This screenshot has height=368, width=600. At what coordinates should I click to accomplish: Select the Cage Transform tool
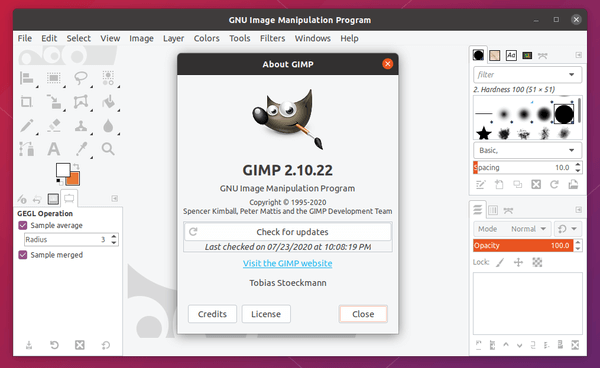(81, 102)
